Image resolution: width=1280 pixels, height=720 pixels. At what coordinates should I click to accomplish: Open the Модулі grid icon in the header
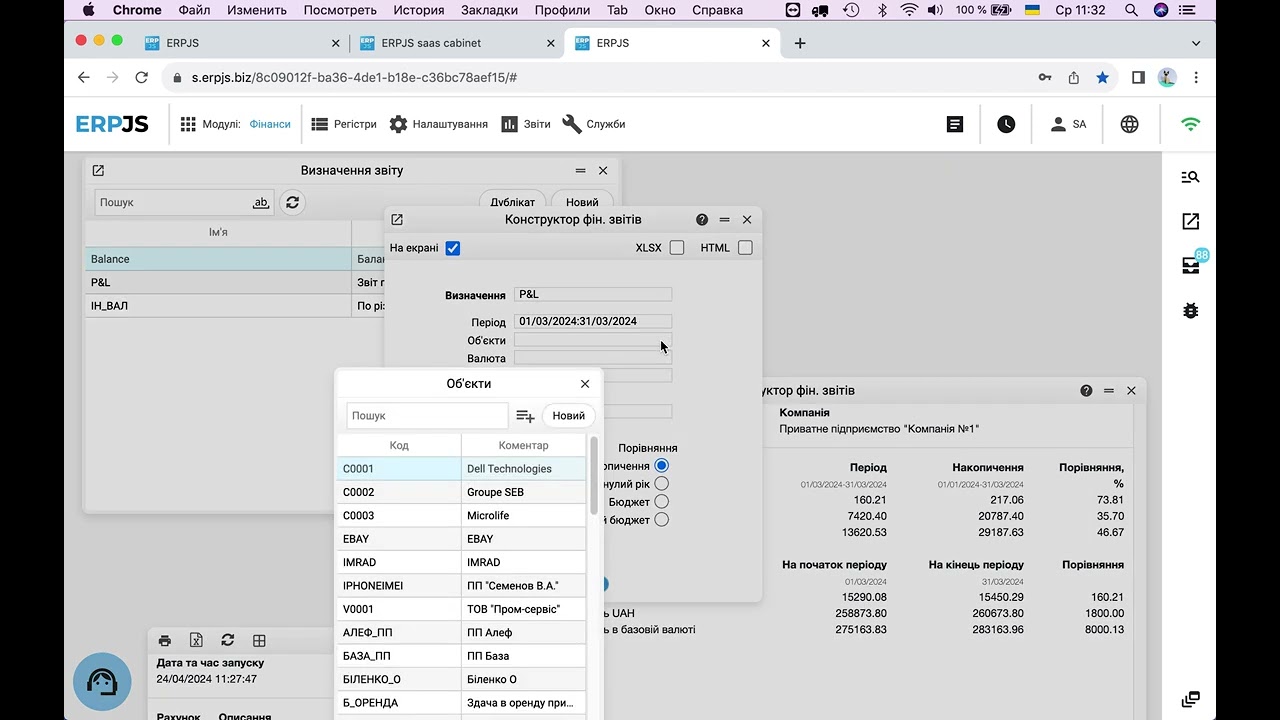188,124
